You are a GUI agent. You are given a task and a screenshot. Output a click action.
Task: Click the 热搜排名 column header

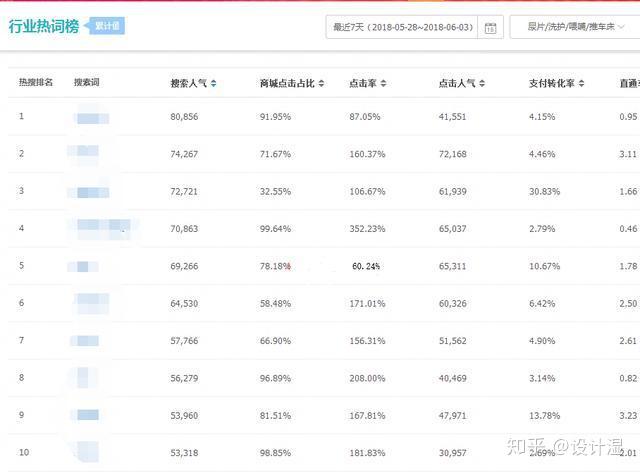36,82
